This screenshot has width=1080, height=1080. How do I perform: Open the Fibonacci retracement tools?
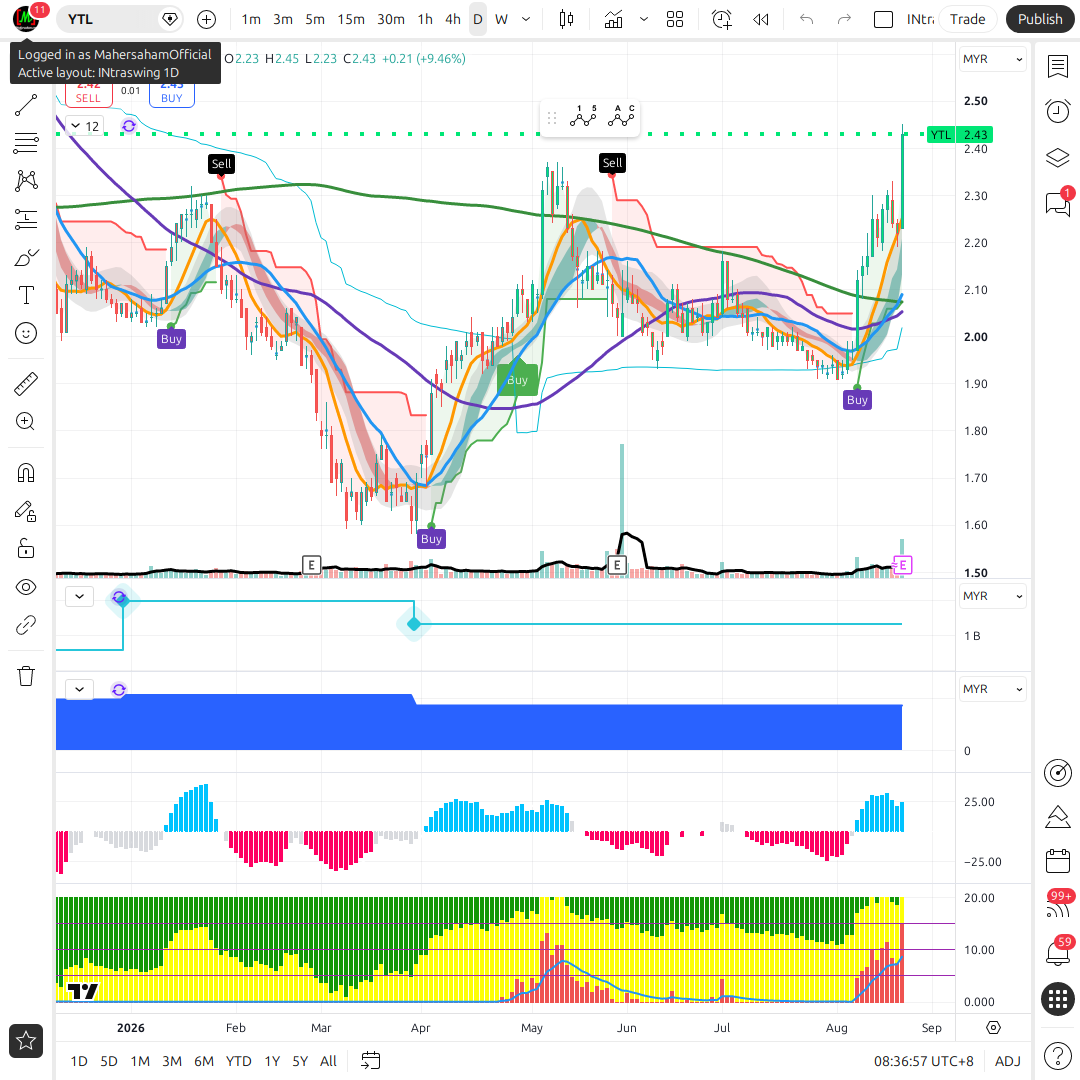[26, 143]
